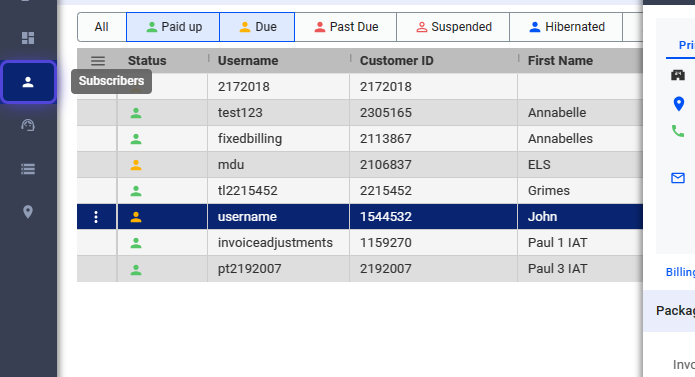Click status icon in fixedbilling row
Viewport: 695px width, 377px height.
[136, 139]
